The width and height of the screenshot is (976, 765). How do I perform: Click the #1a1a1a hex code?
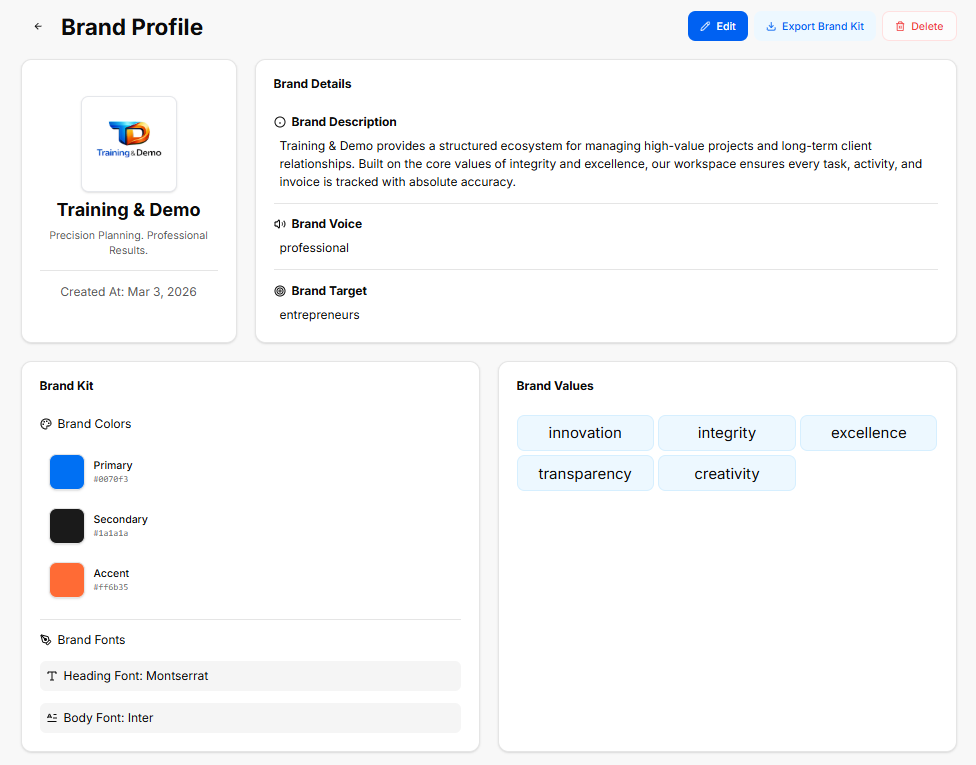(x=111, y=533)
